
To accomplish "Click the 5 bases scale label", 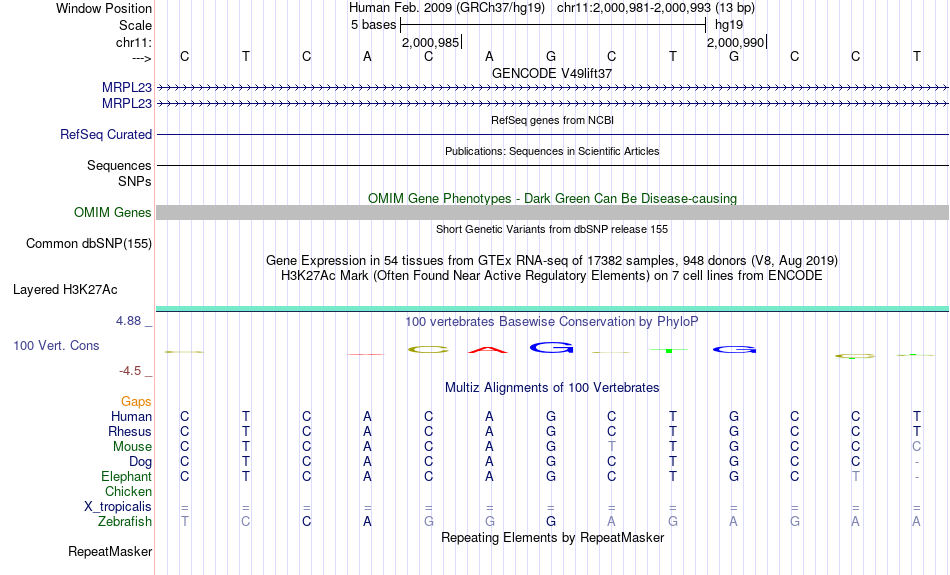I will point(373,25).
